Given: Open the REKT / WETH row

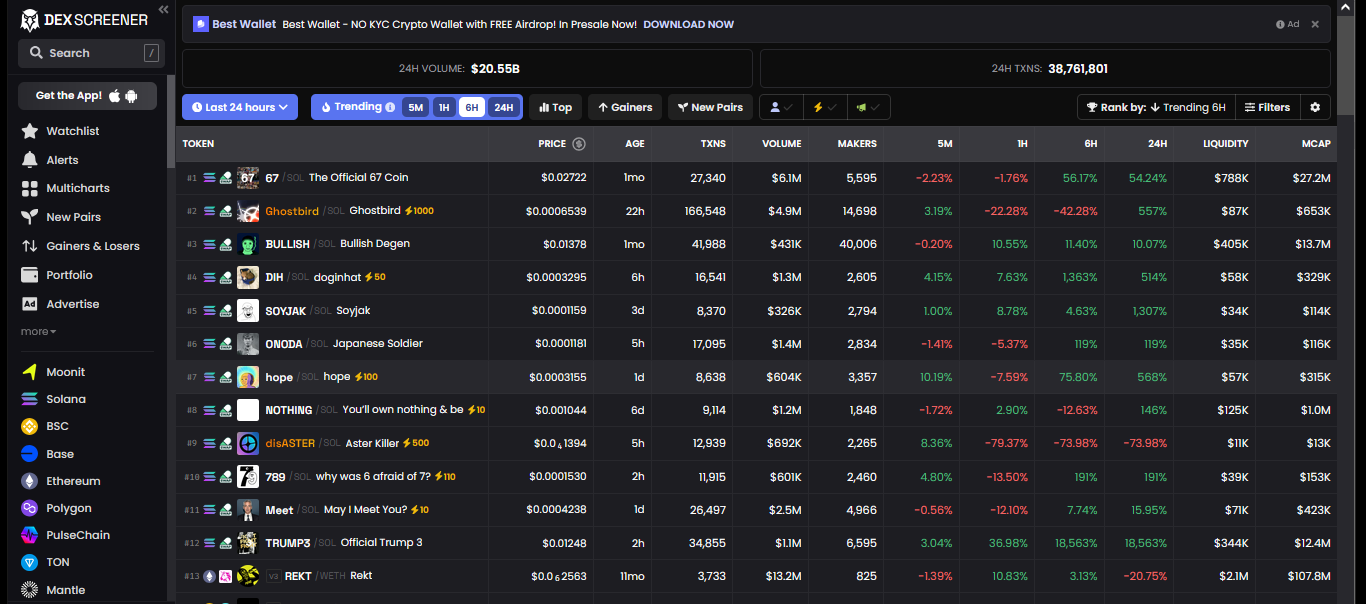Looking at the screenshot, I should (x=756, y=576).
